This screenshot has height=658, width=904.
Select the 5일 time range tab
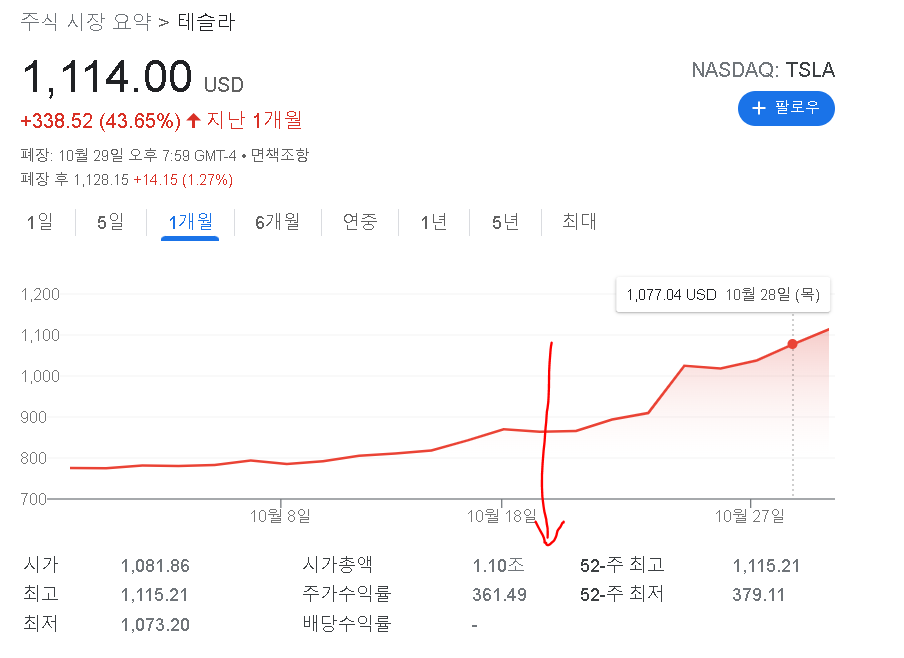[x=111, y=222]
